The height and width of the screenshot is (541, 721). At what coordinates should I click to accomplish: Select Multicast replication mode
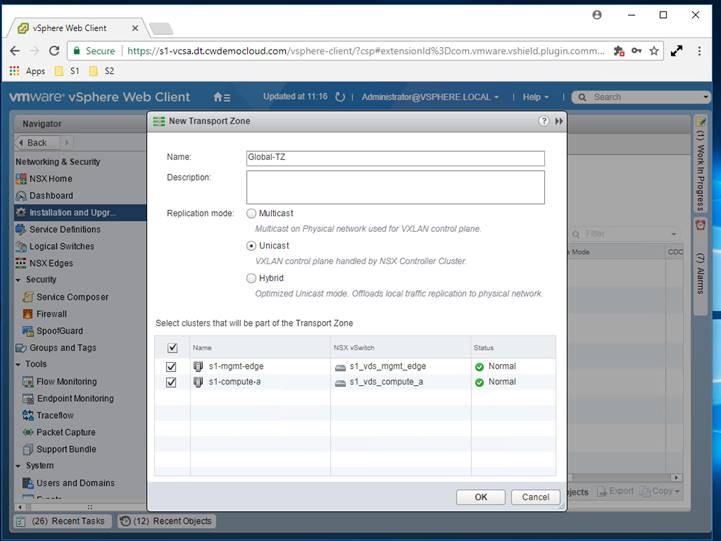click(251, 213)
